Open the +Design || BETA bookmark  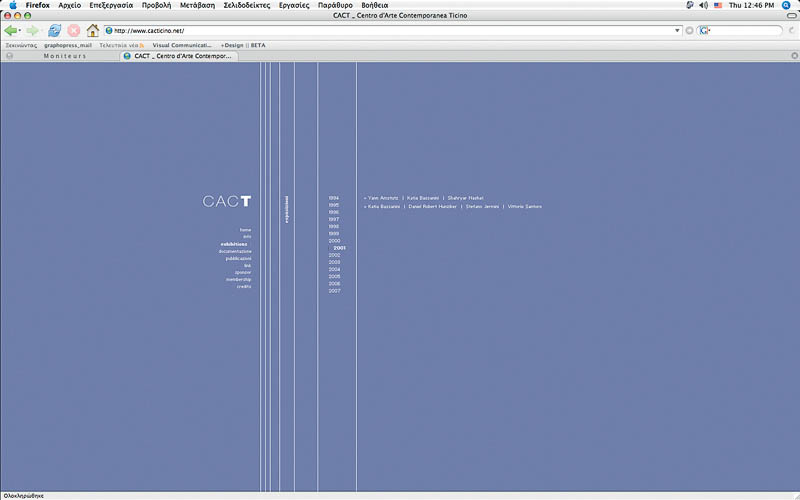pyautogui.click(x=243, y=45)
